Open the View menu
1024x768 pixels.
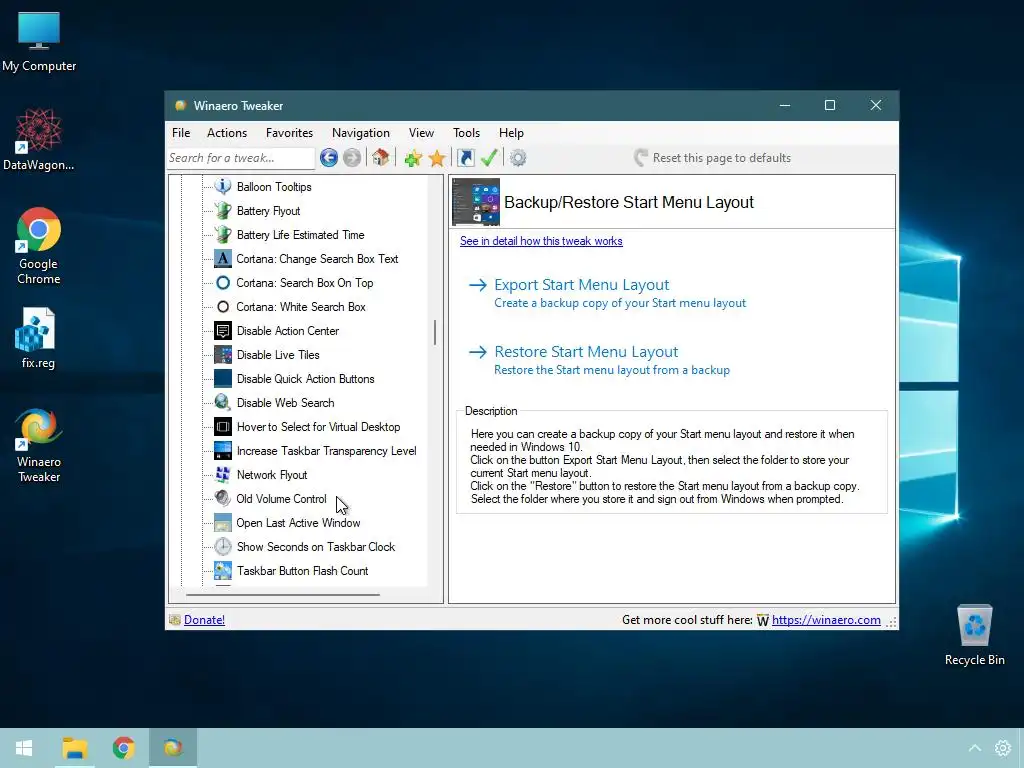421,133
